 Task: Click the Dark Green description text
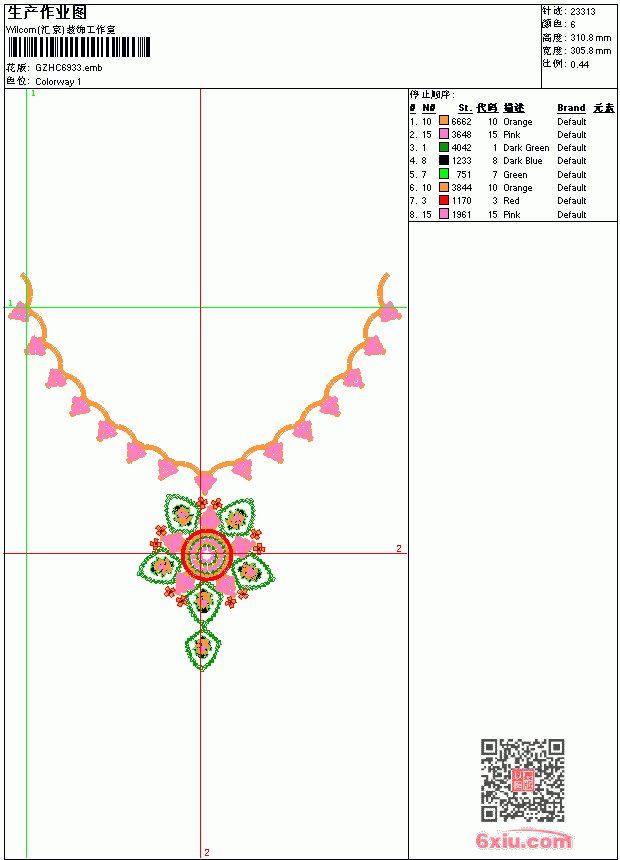526,148
